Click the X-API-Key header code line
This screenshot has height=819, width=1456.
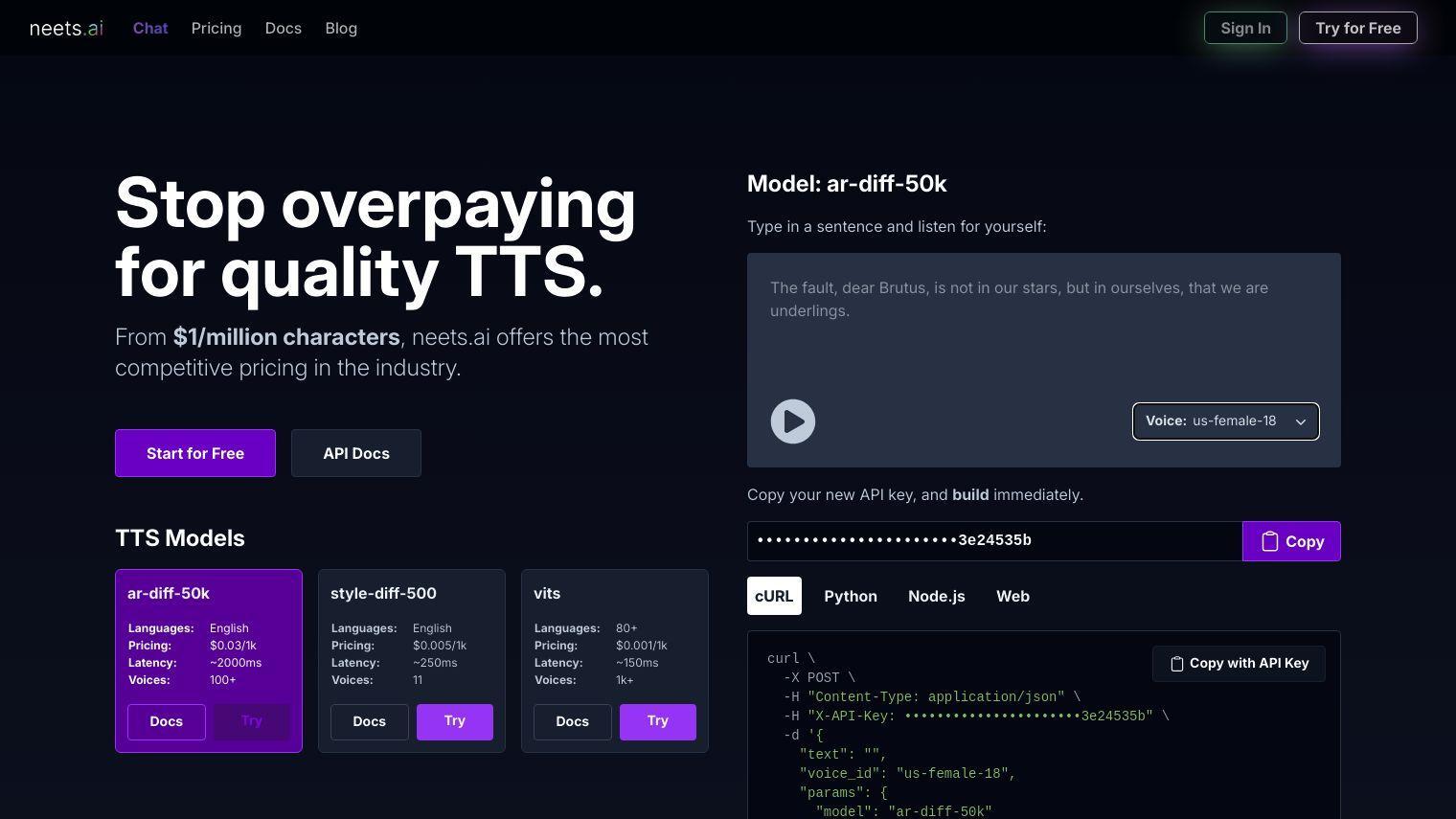click(976, 716)
